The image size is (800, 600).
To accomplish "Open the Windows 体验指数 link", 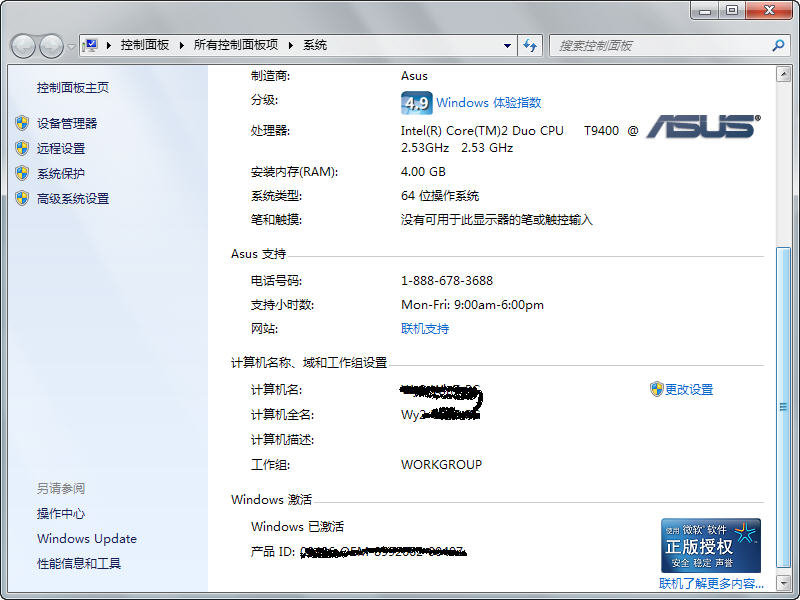I will [488, 103].
